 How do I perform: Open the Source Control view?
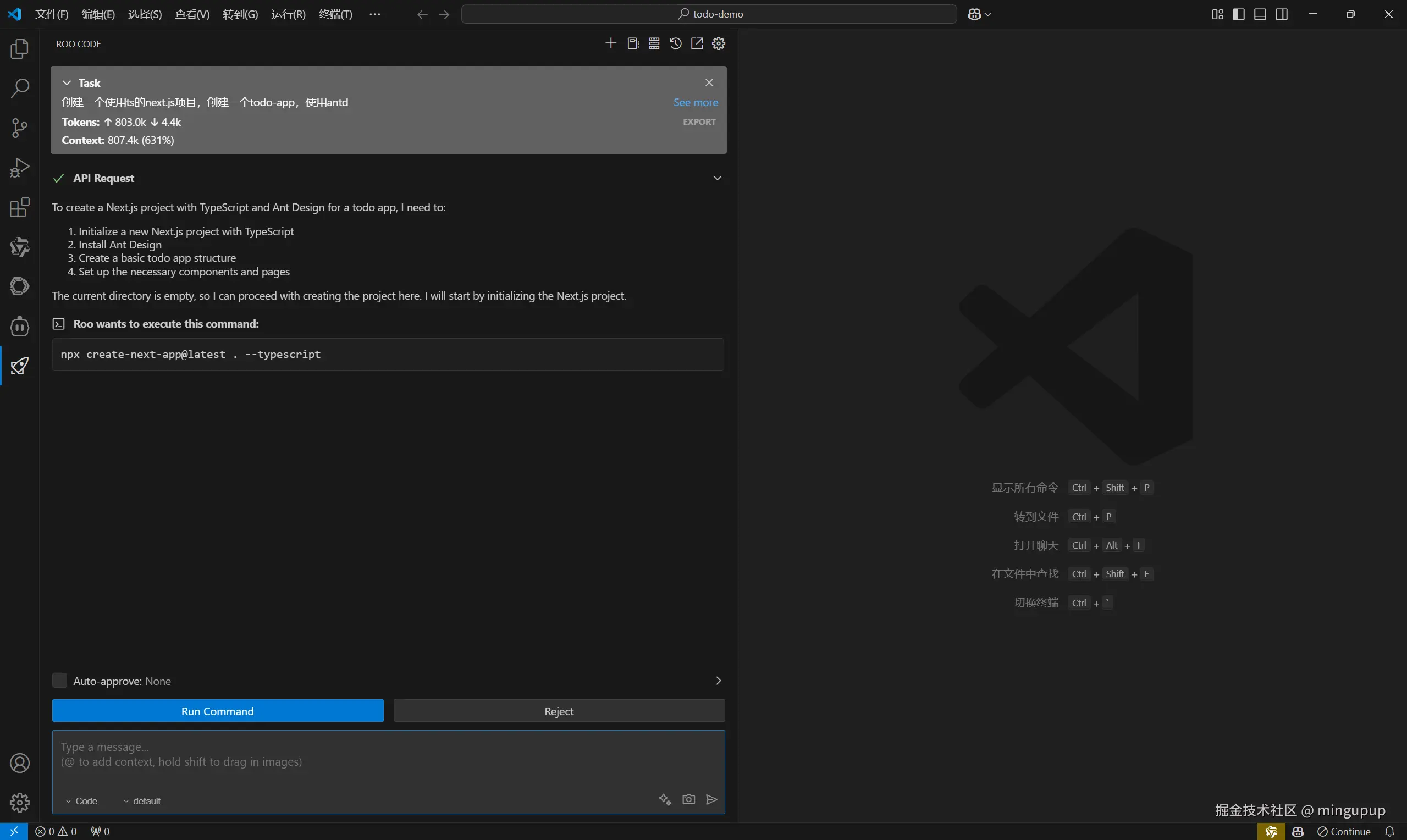pyautogui.click(x=20, y=128)
